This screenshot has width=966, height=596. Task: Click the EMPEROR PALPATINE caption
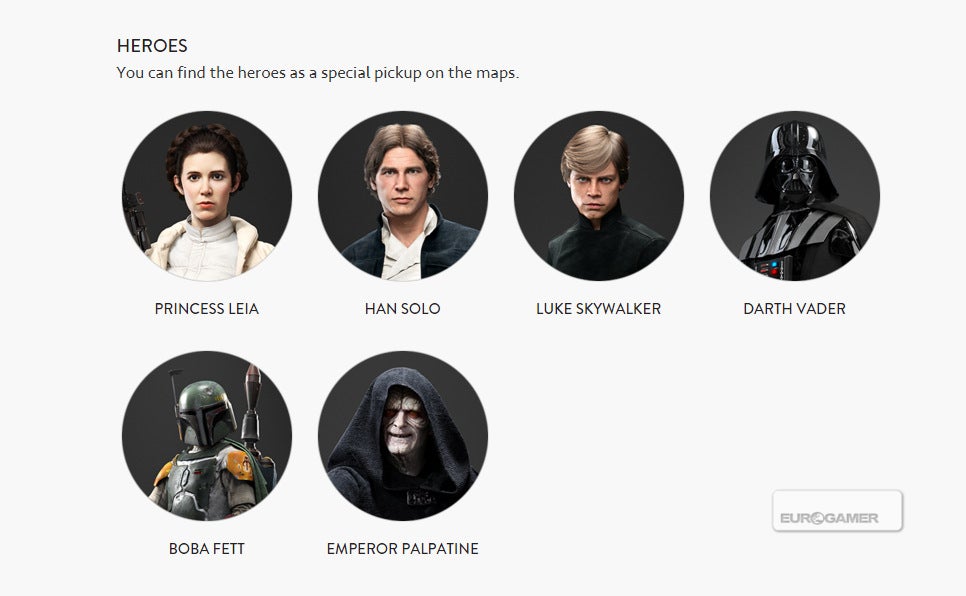402,549
